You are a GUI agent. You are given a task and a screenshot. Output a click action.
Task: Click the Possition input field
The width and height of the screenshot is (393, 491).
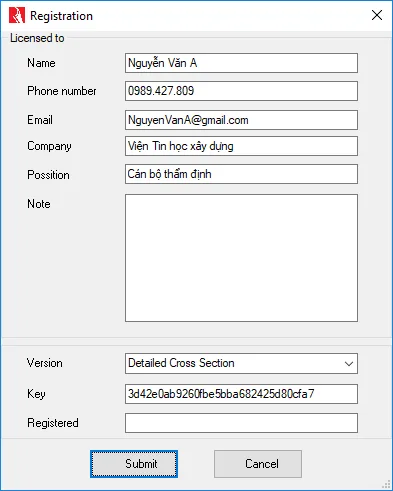coord(241,174)
